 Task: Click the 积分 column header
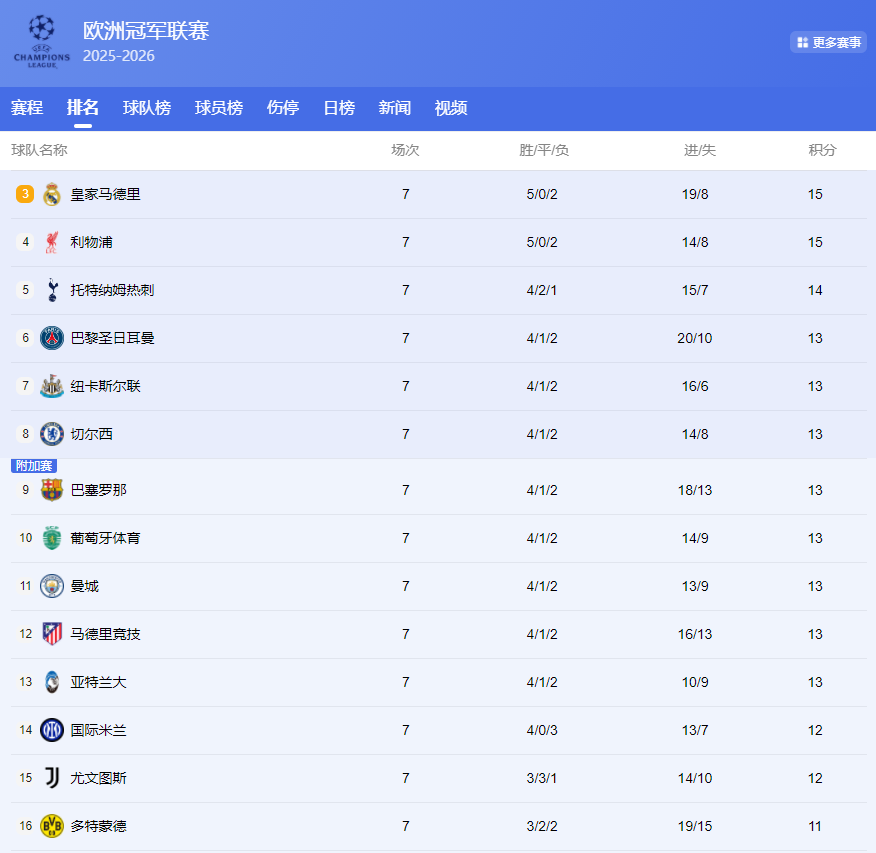click(822, 150)
